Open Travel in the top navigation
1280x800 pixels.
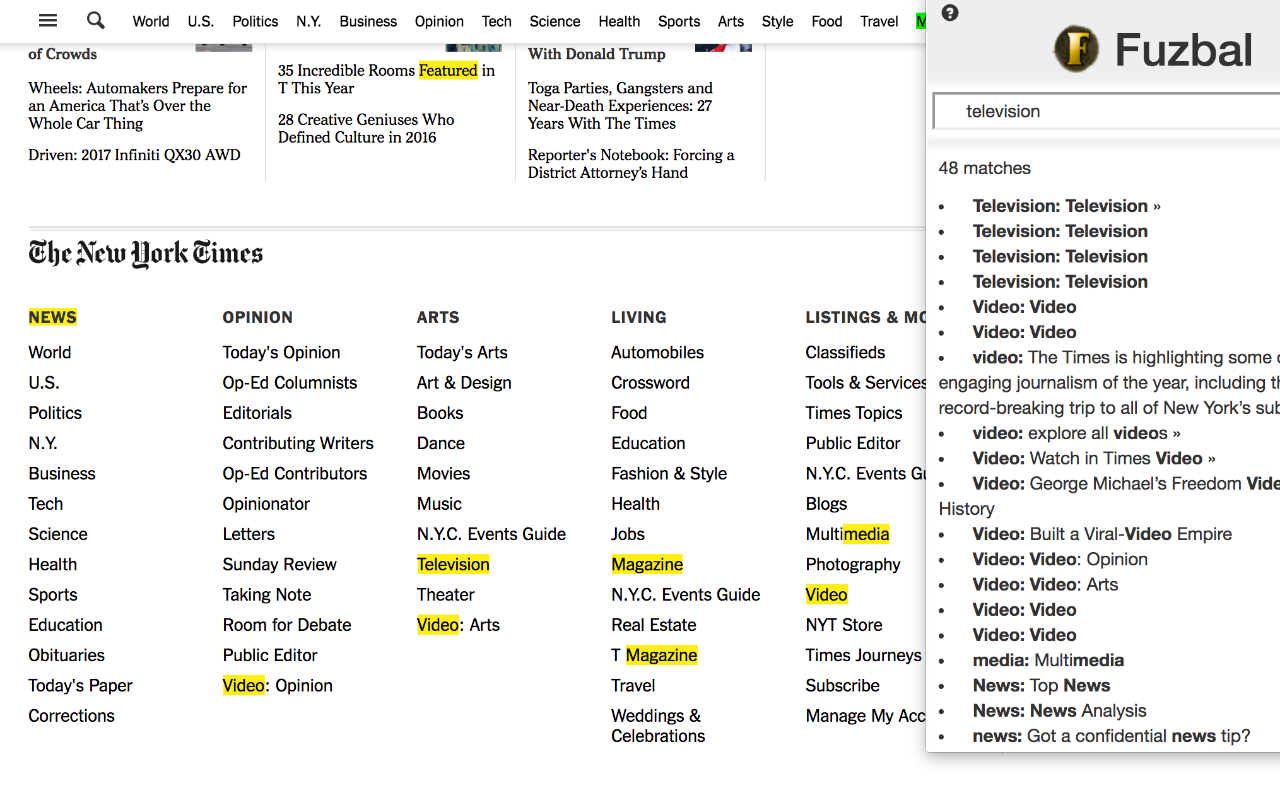[x=879, y=21]
